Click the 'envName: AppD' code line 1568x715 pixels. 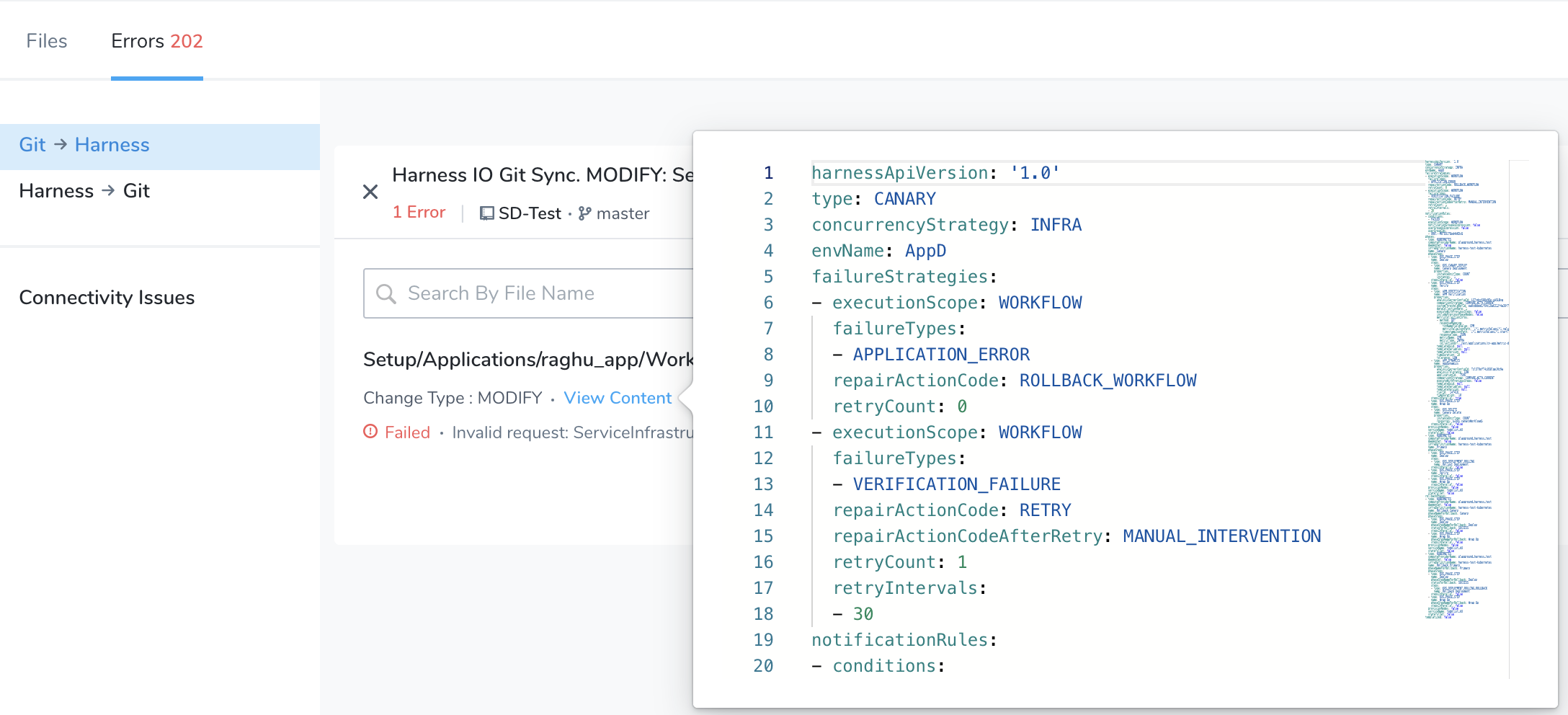(x=878, y=251)
